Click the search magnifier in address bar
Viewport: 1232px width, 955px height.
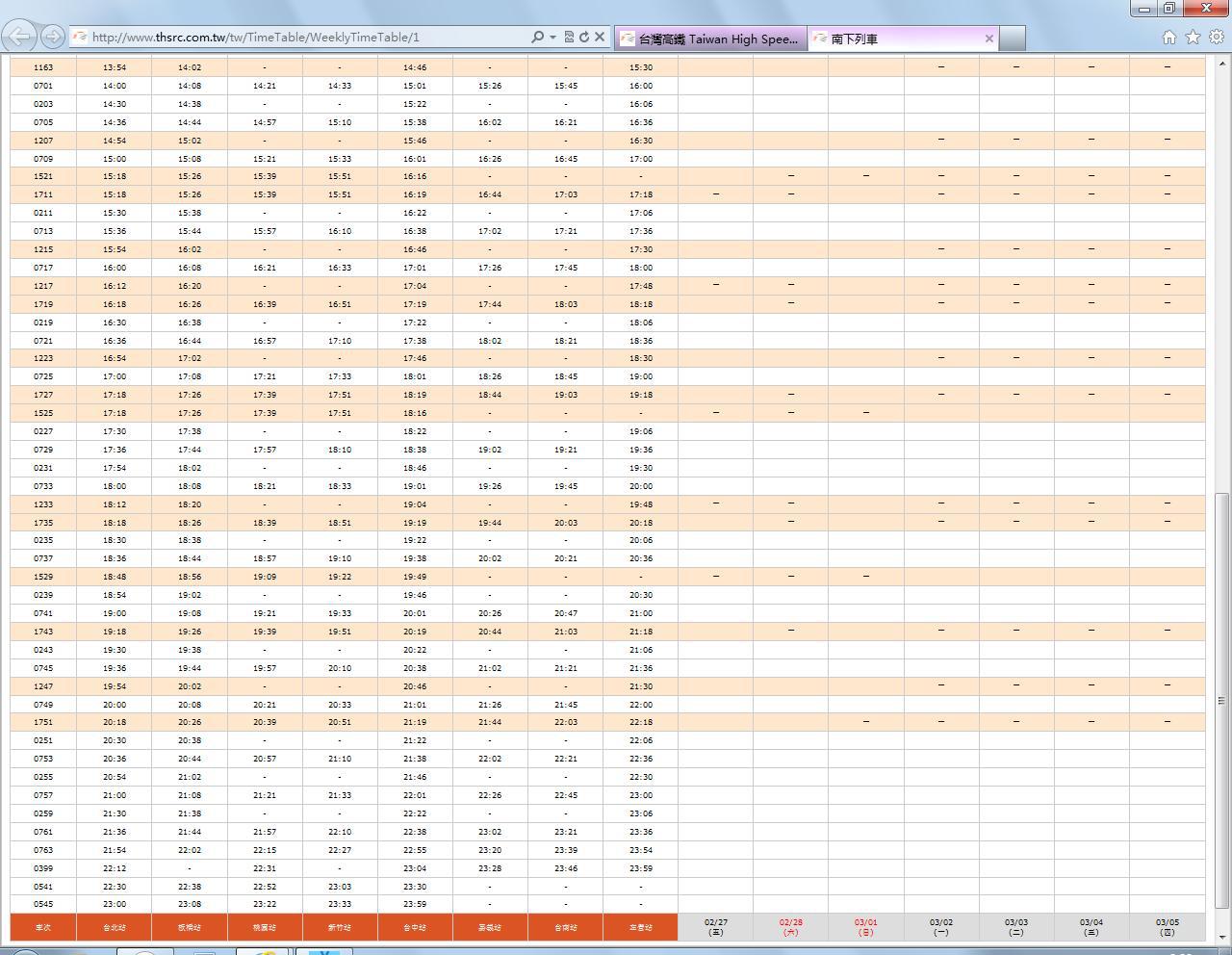click(537, 37)
